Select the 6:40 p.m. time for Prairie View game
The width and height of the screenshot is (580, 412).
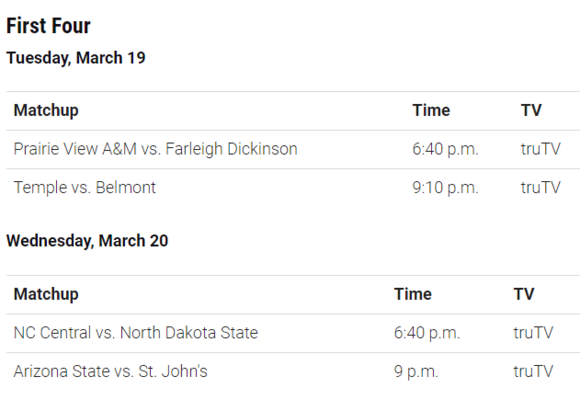445,149
